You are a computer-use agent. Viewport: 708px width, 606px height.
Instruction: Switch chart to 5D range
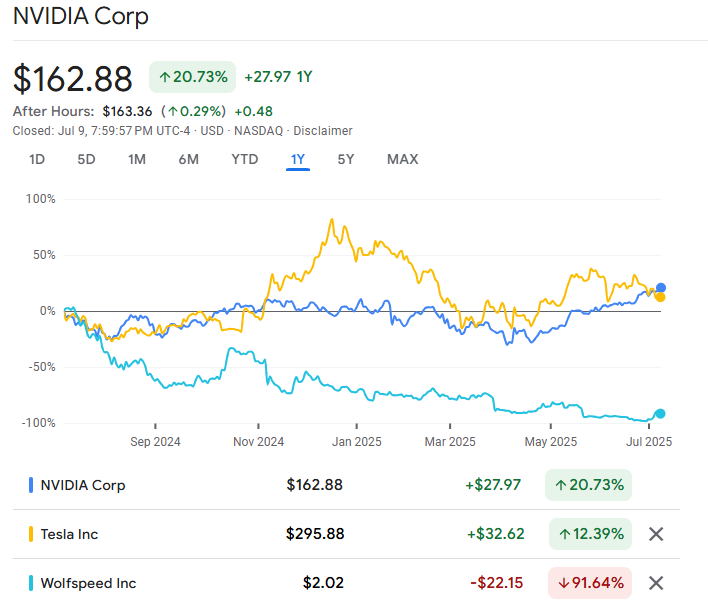click(86, 159)
